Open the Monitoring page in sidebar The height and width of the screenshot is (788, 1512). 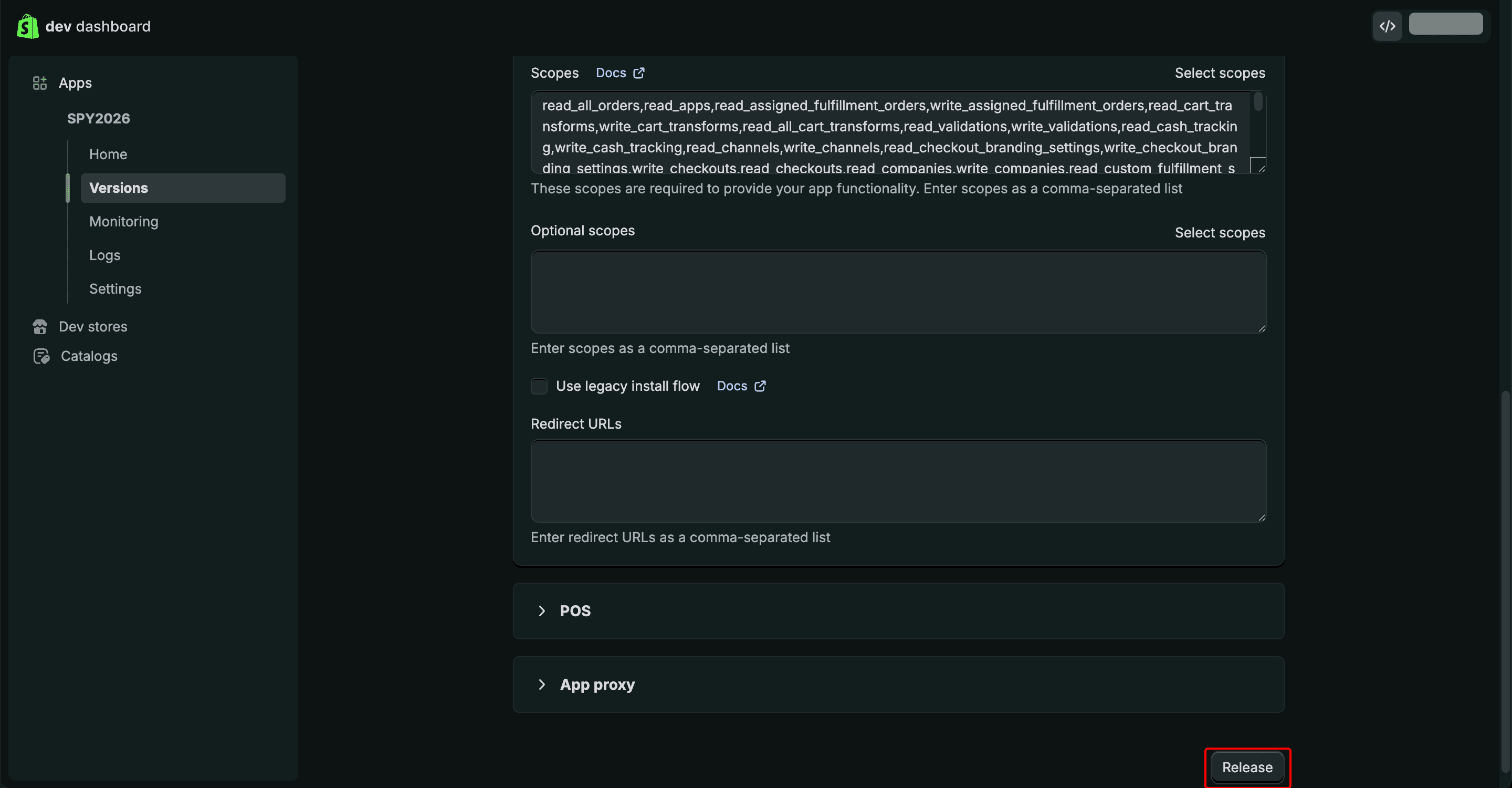pyautogui.click(x=124, y=221)
